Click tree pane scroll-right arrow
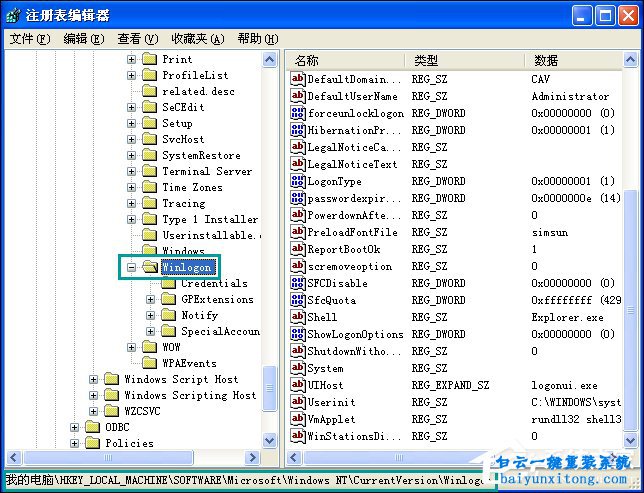Viewport: 644px width, 493px height. tap(253, 457)
